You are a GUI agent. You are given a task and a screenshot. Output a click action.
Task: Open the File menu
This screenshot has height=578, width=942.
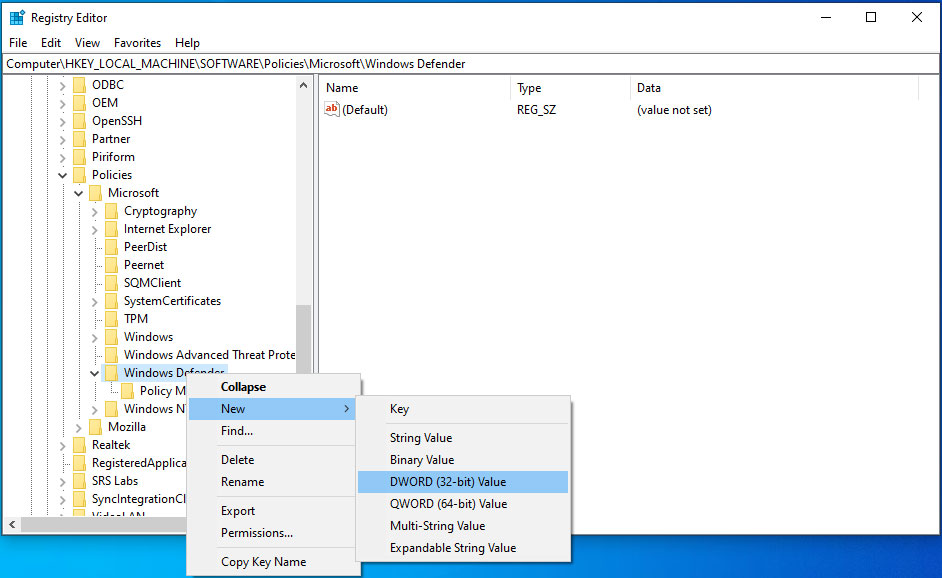(x=18, y=43)
